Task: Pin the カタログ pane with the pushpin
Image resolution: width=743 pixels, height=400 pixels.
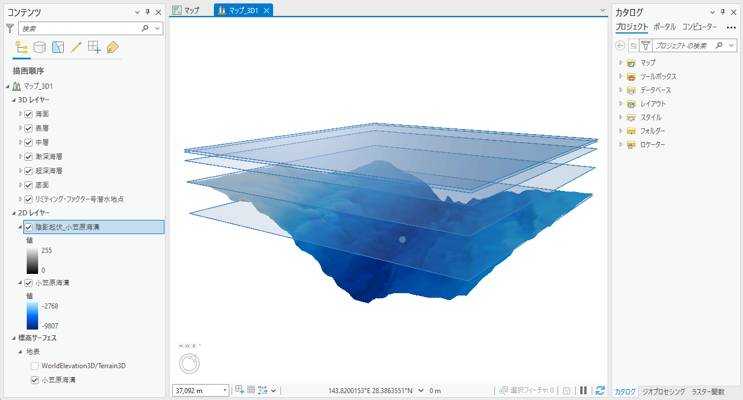Action: coord(723,12)
